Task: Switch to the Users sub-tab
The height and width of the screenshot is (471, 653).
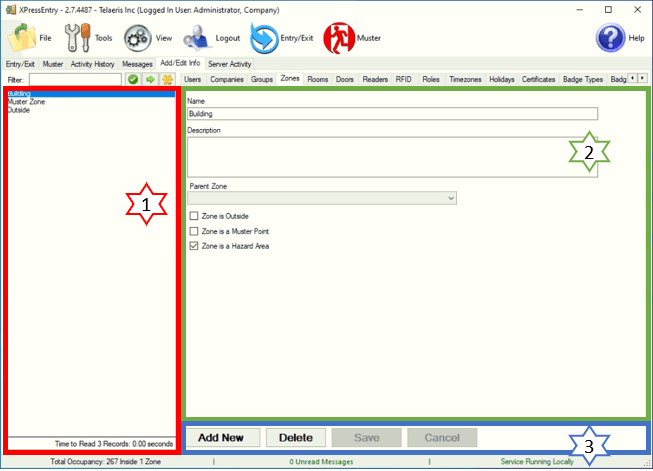Action: click(192, 79)
